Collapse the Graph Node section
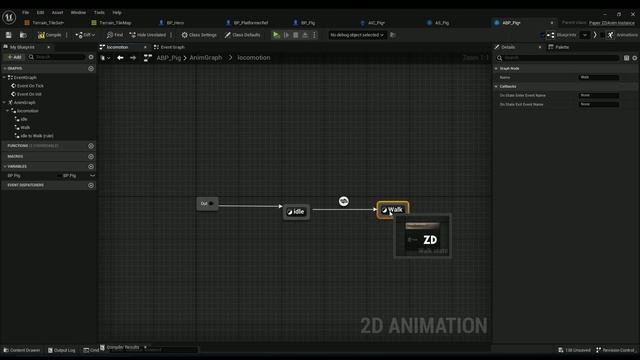The image size is (640, 360). pos(496,69)
